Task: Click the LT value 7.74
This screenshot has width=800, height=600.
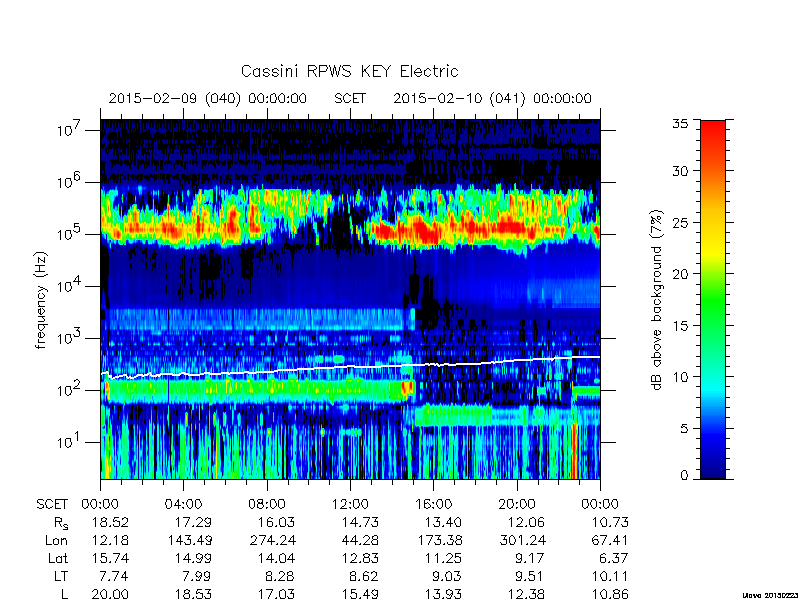Action: coord(114,576)
